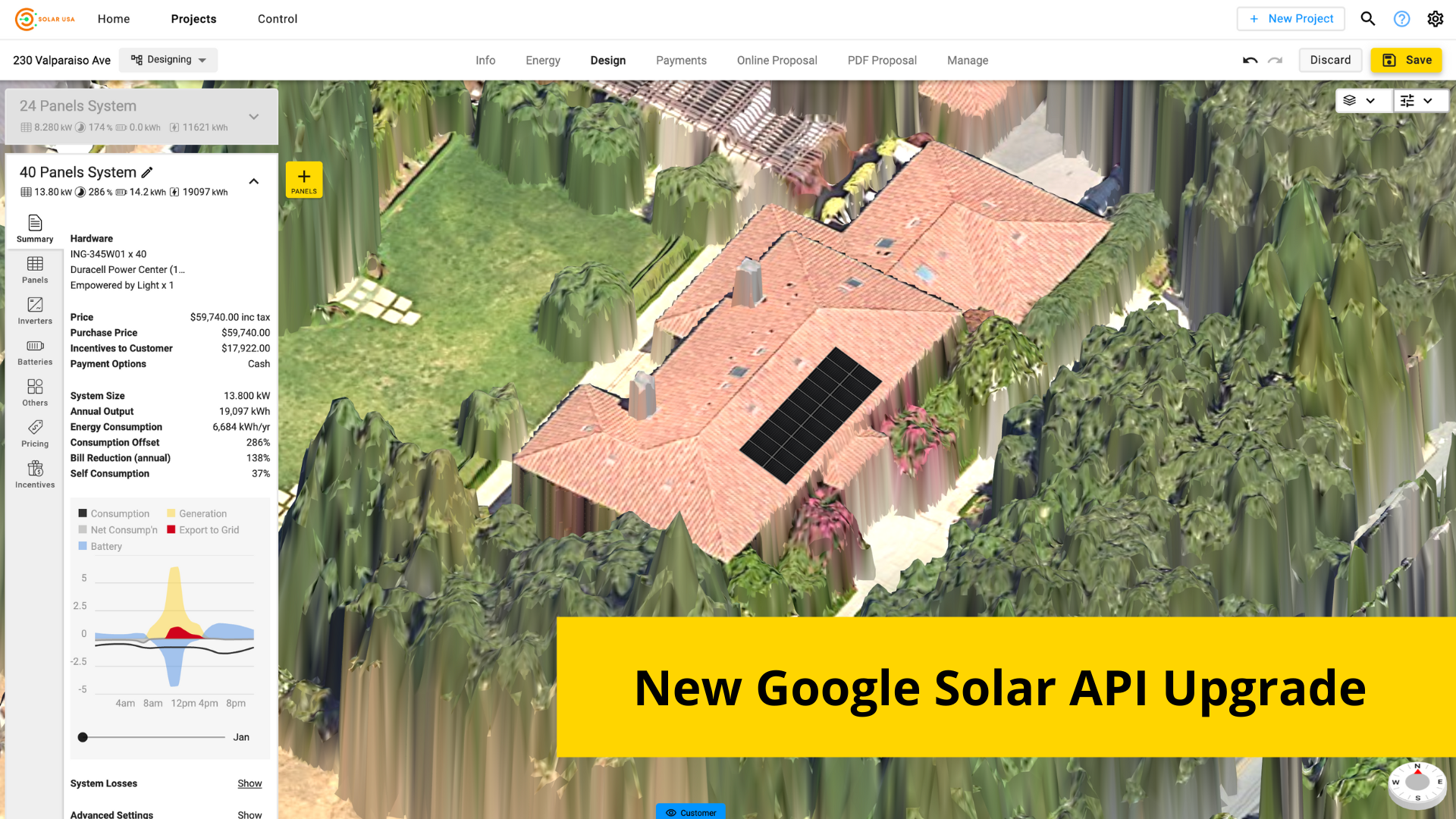
Task: Switch to the PDF Proposal tab
Action: pyautogui.click(x=882, y=61)
